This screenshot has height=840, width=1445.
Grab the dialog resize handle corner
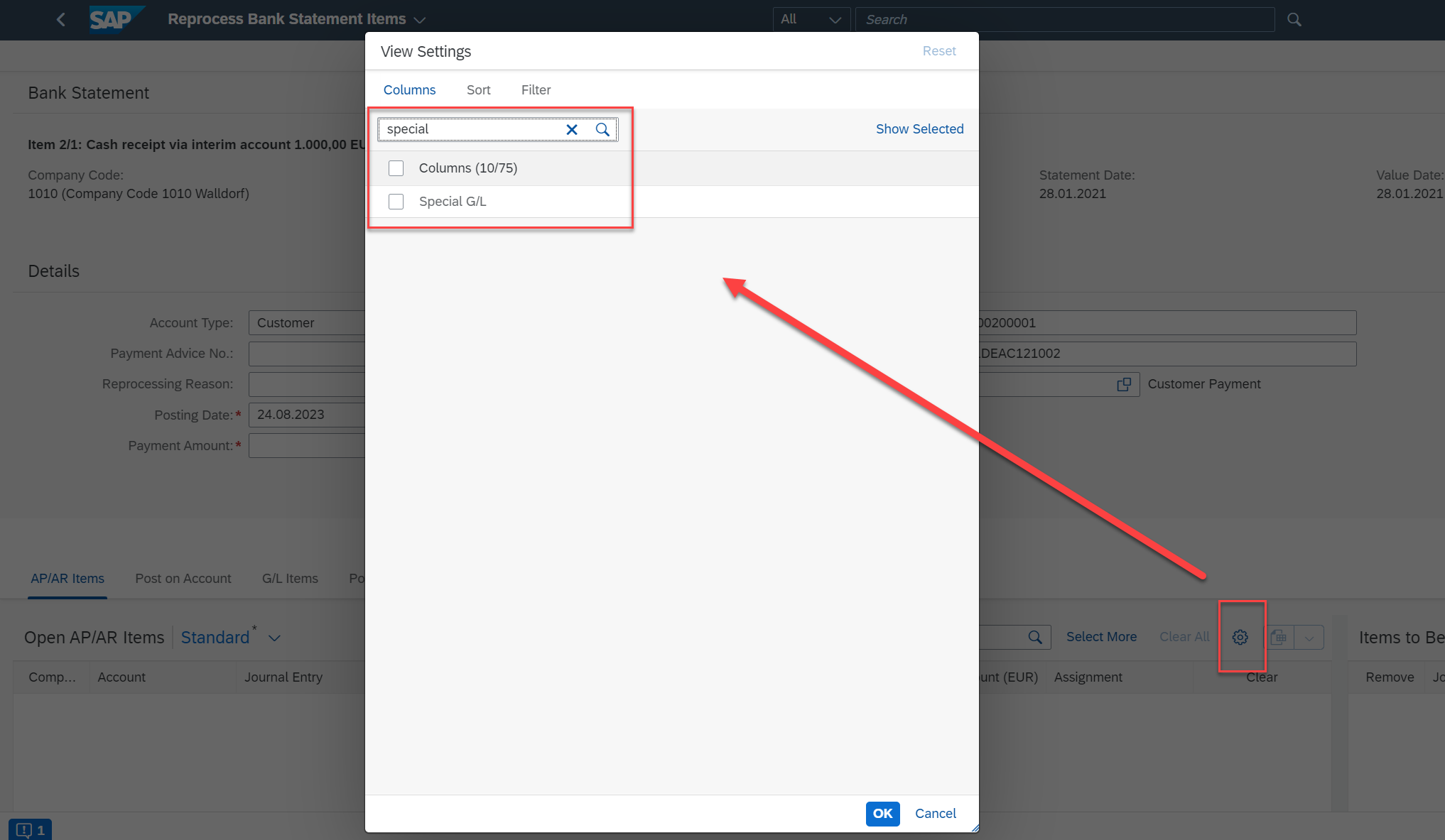click(975, 828)
